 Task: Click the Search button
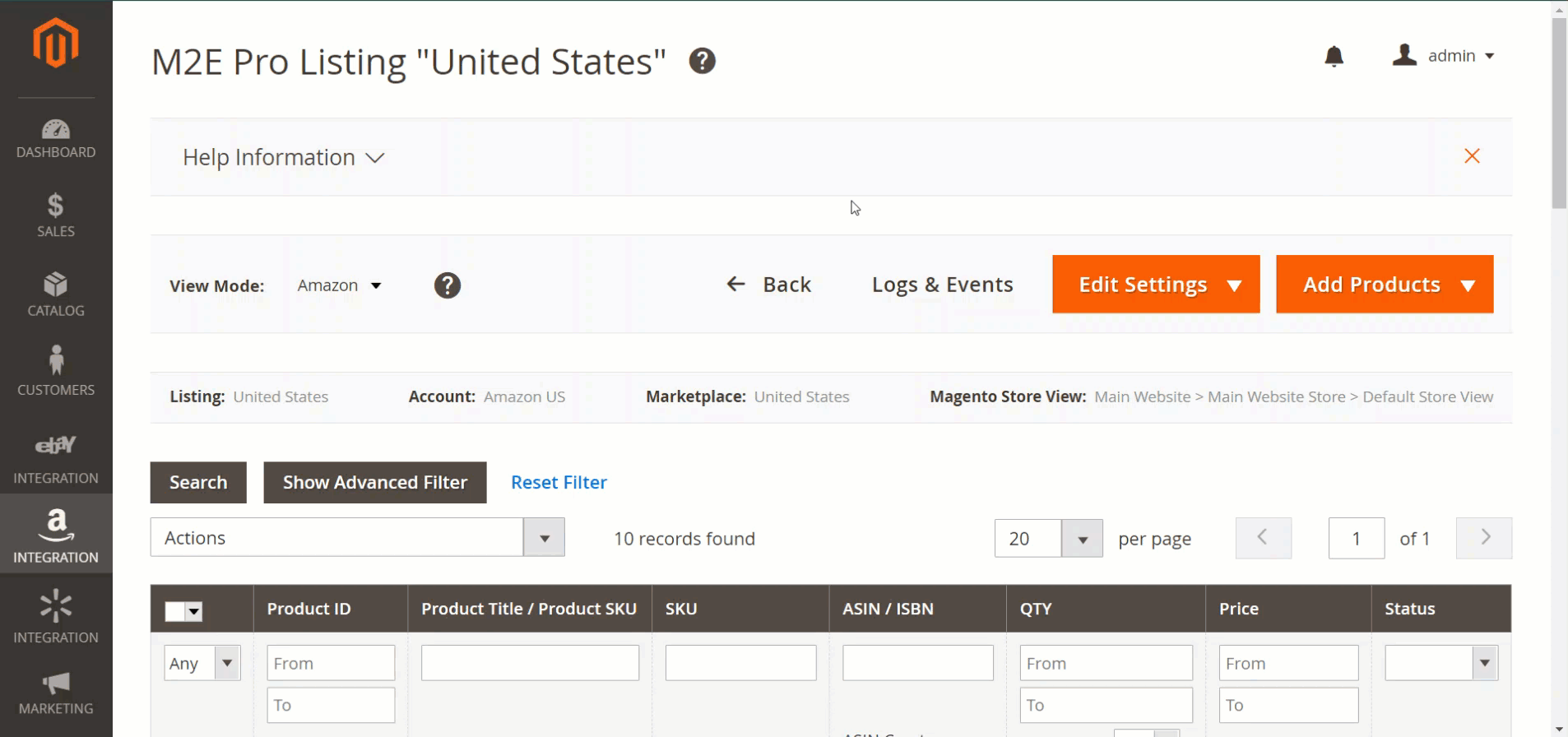pyautogui.click(x=198, y=482)
